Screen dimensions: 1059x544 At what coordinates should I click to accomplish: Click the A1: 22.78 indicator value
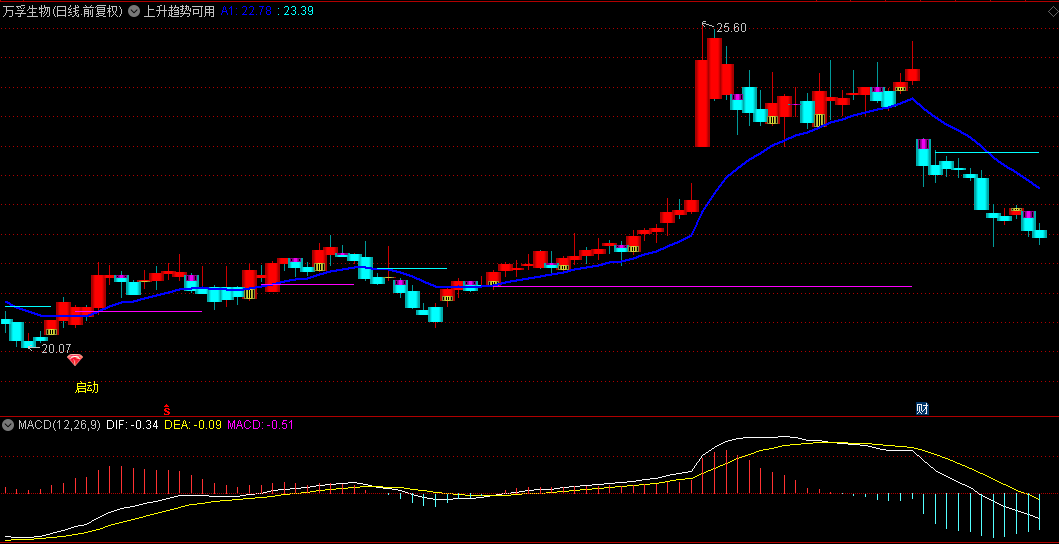pyautogui.click(x=247, y=11)
